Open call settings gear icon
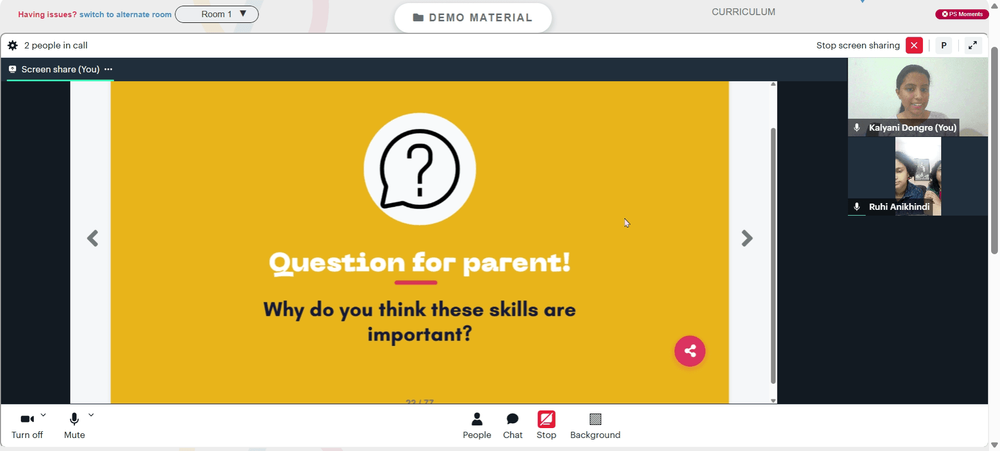 [x=12, y=45]
